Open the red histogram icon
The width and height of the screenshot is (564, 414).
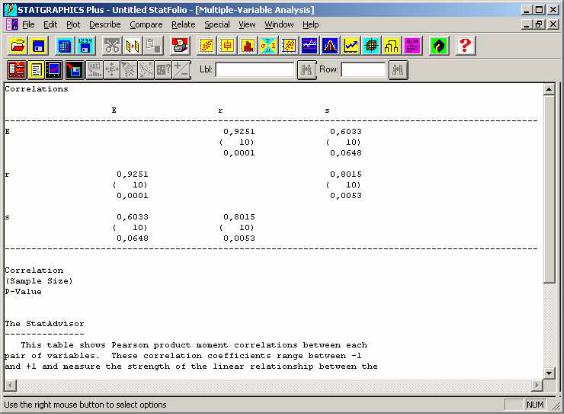(x=247, y=46)
